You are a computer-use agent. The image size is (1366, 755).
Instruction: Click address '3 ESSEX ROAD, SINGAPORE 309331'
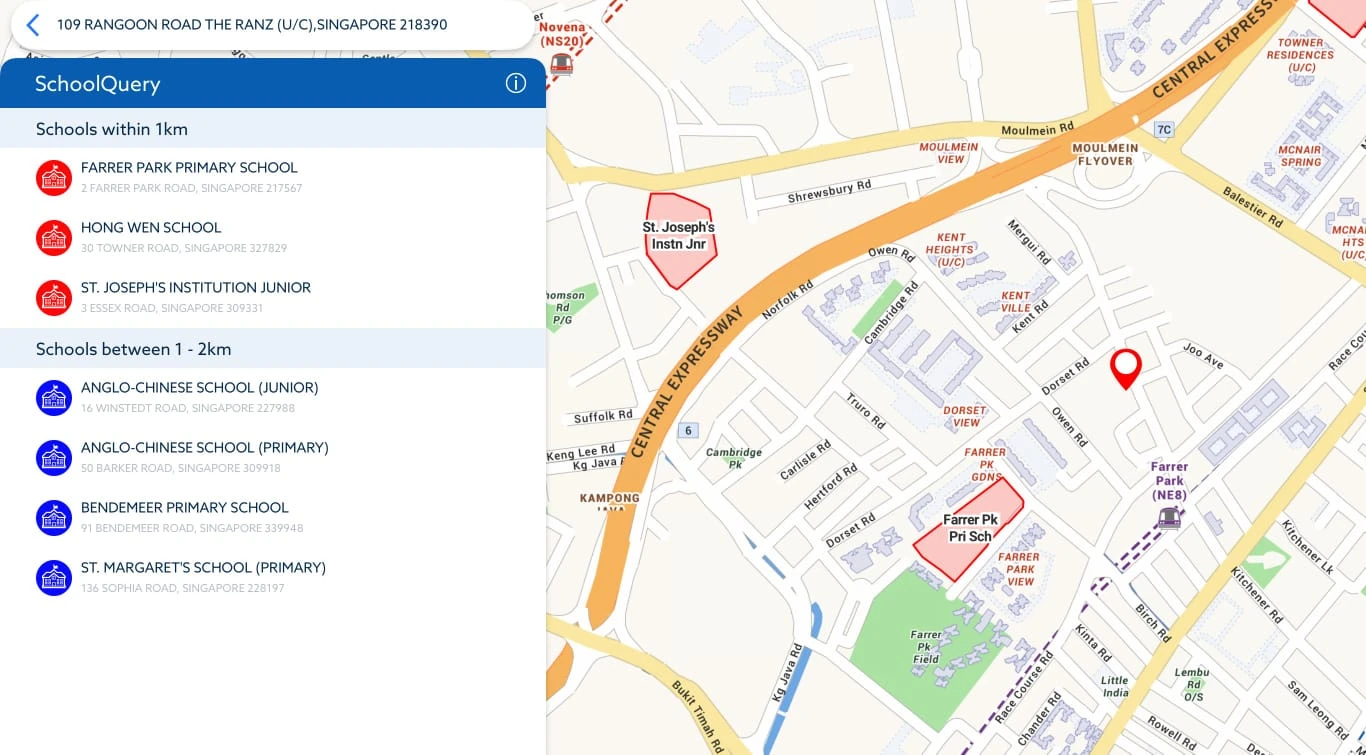click(172, 308)
